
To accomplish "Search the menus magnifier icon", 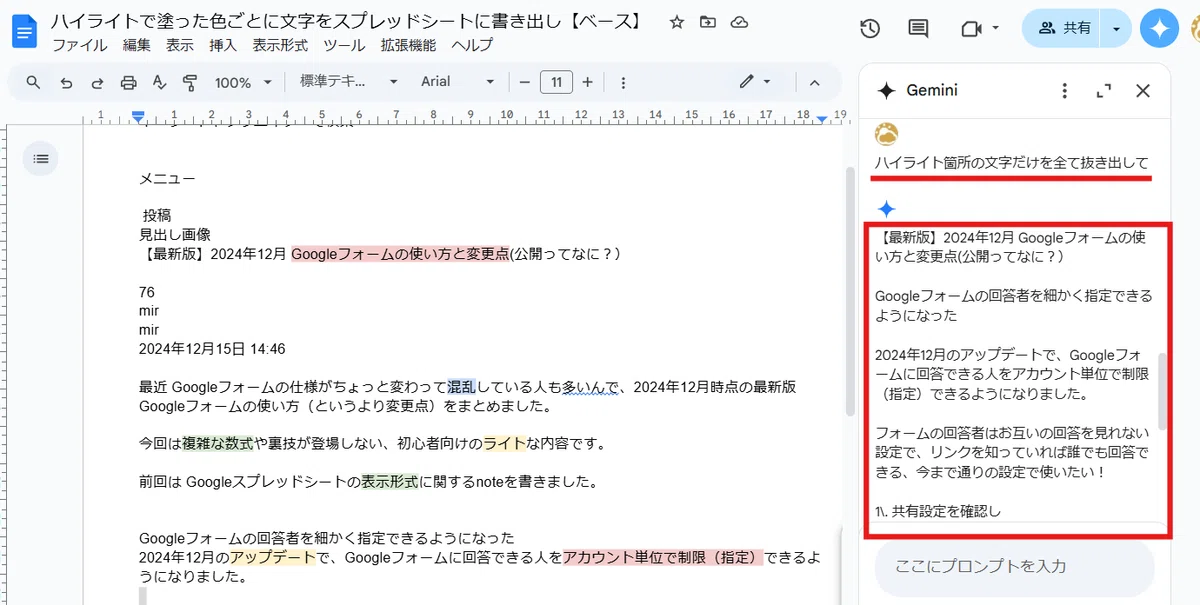I will 34,82.
